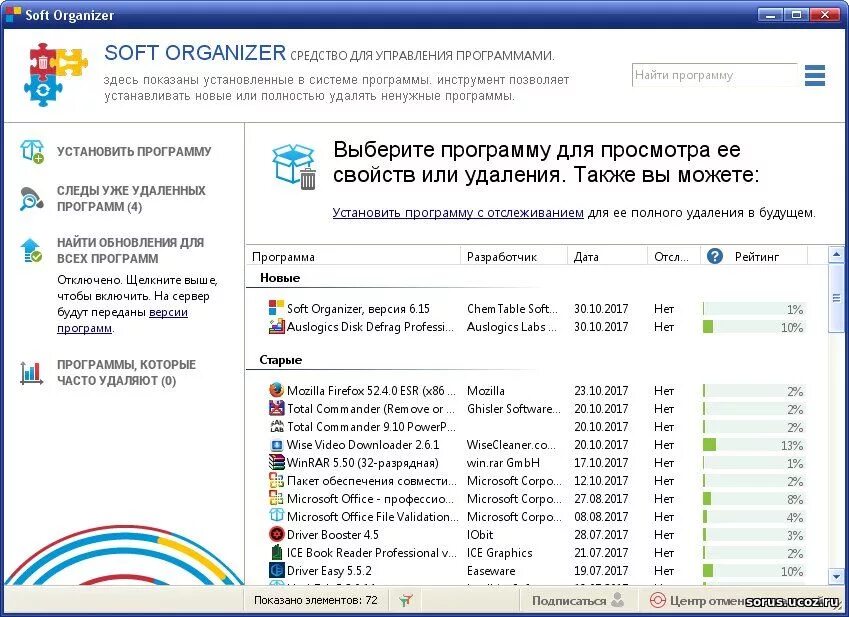Click the filter icon in status bar
The height and width of the screenshot is (617, 849).
point(406,600)
